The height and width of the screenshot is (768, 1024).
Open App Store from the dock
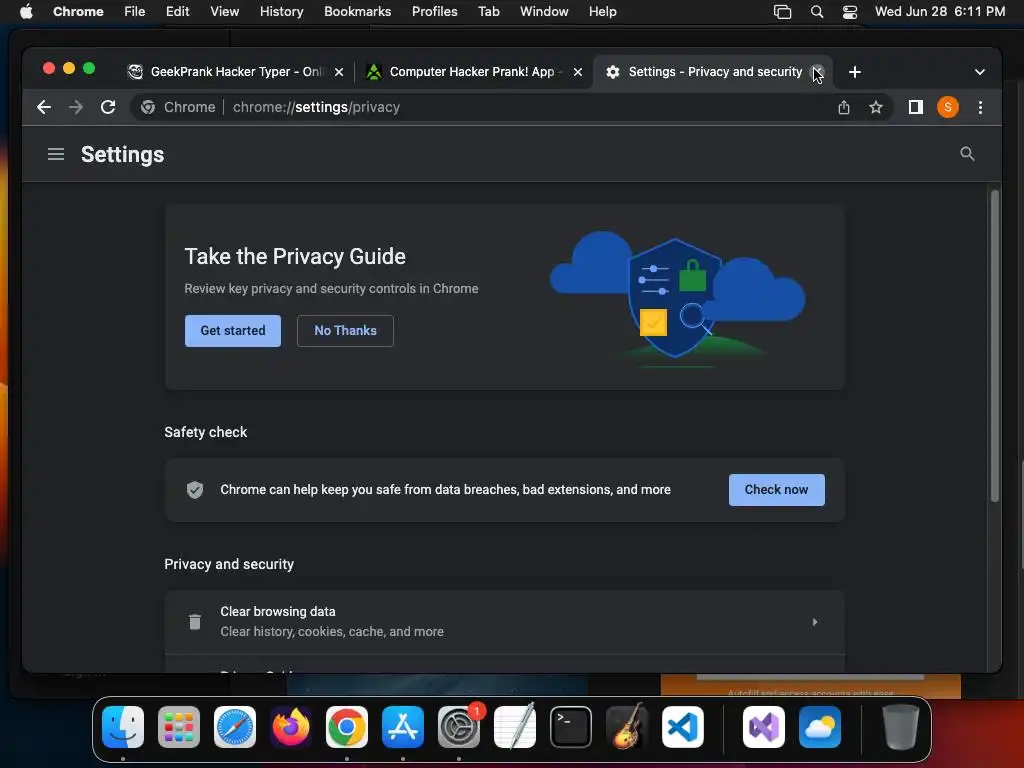coord(403,727)
